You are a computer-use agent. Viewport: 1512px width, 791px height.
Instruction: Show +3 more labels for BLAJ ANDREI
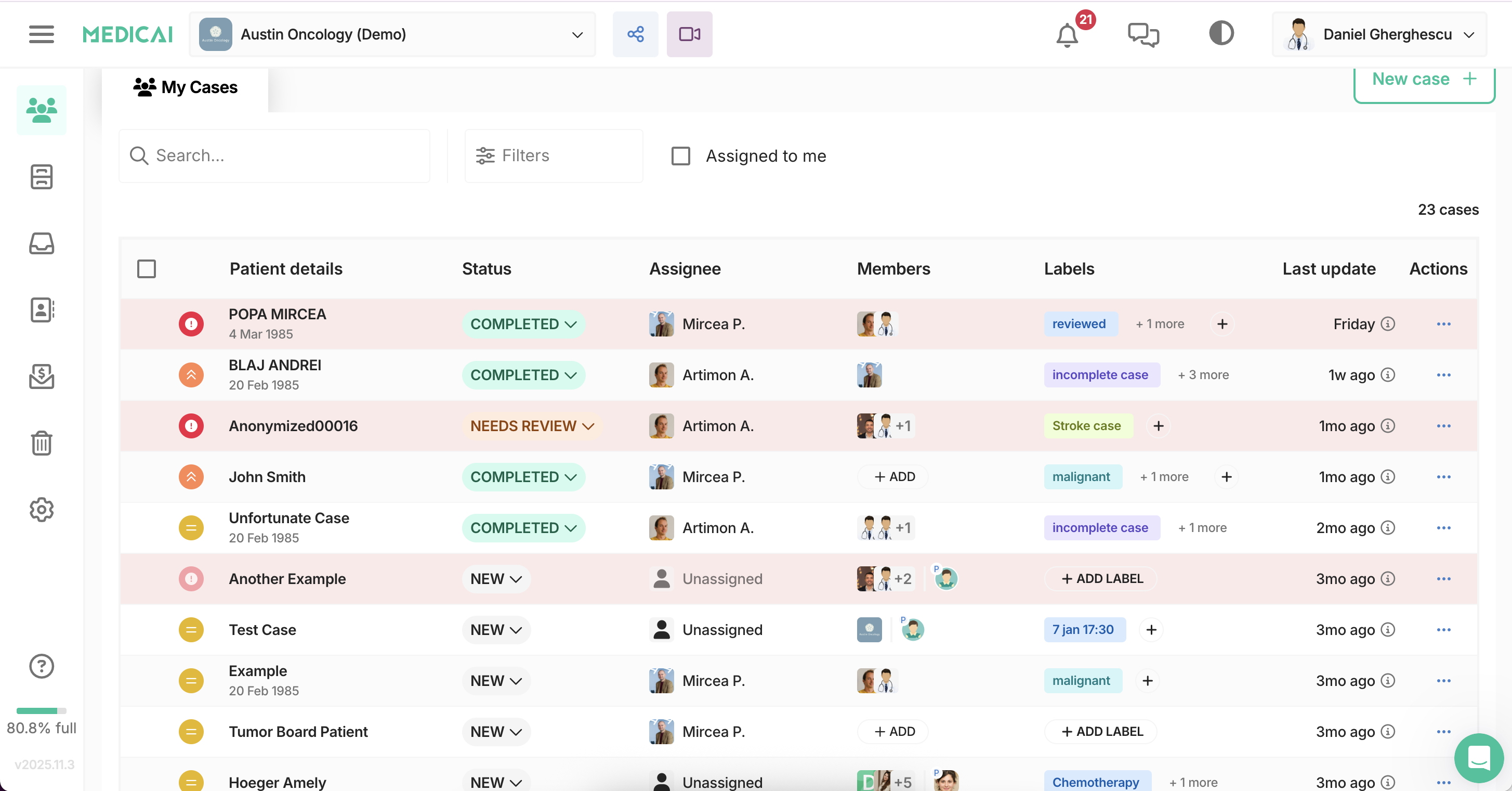1203,374
